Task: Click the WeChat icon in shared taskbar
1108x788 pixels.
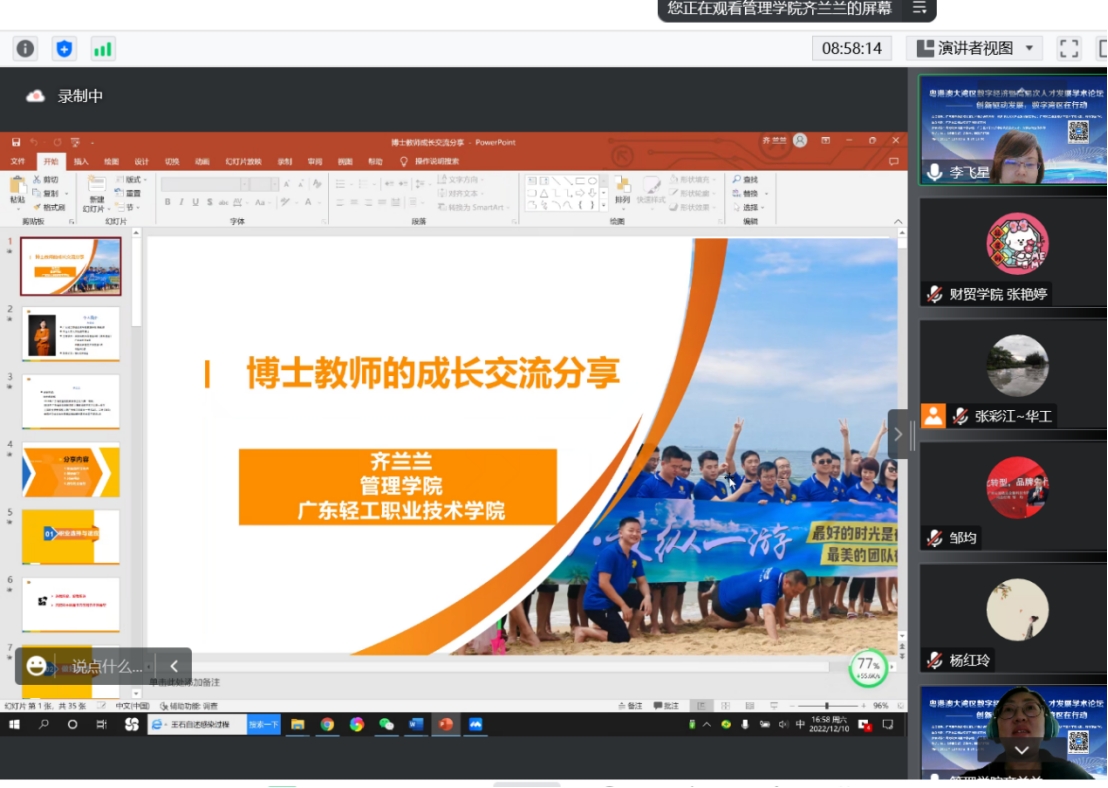Action: tap(386, 724)
